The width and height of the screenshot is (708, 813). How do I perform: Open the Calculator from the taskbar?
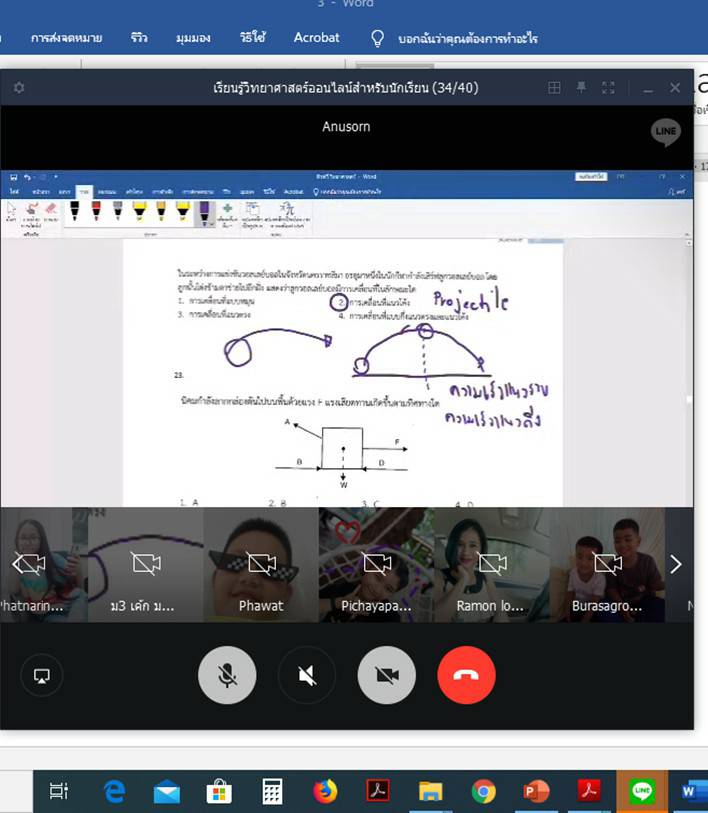pos(272,792)
